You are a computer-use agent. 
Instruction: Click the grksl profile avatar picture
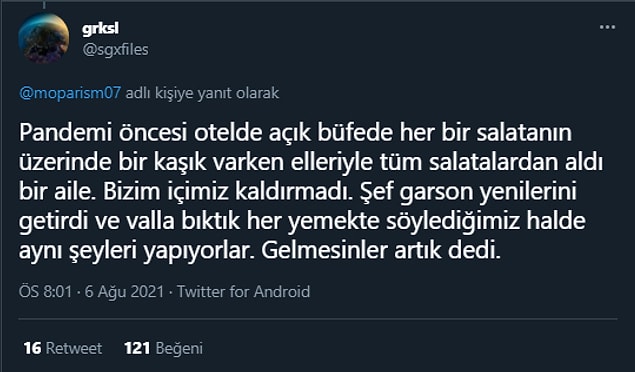click(44, 38)
